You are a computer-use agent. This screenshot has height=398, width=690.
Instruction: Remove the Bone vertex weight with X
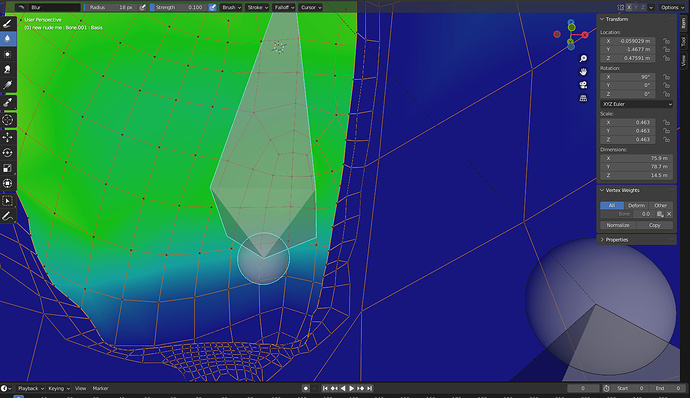click(x=669, y=214)
